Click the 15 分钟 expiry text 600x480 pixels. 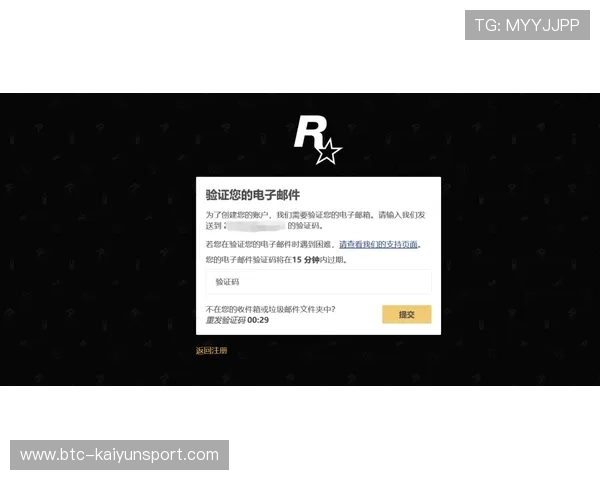pos(306,260)
